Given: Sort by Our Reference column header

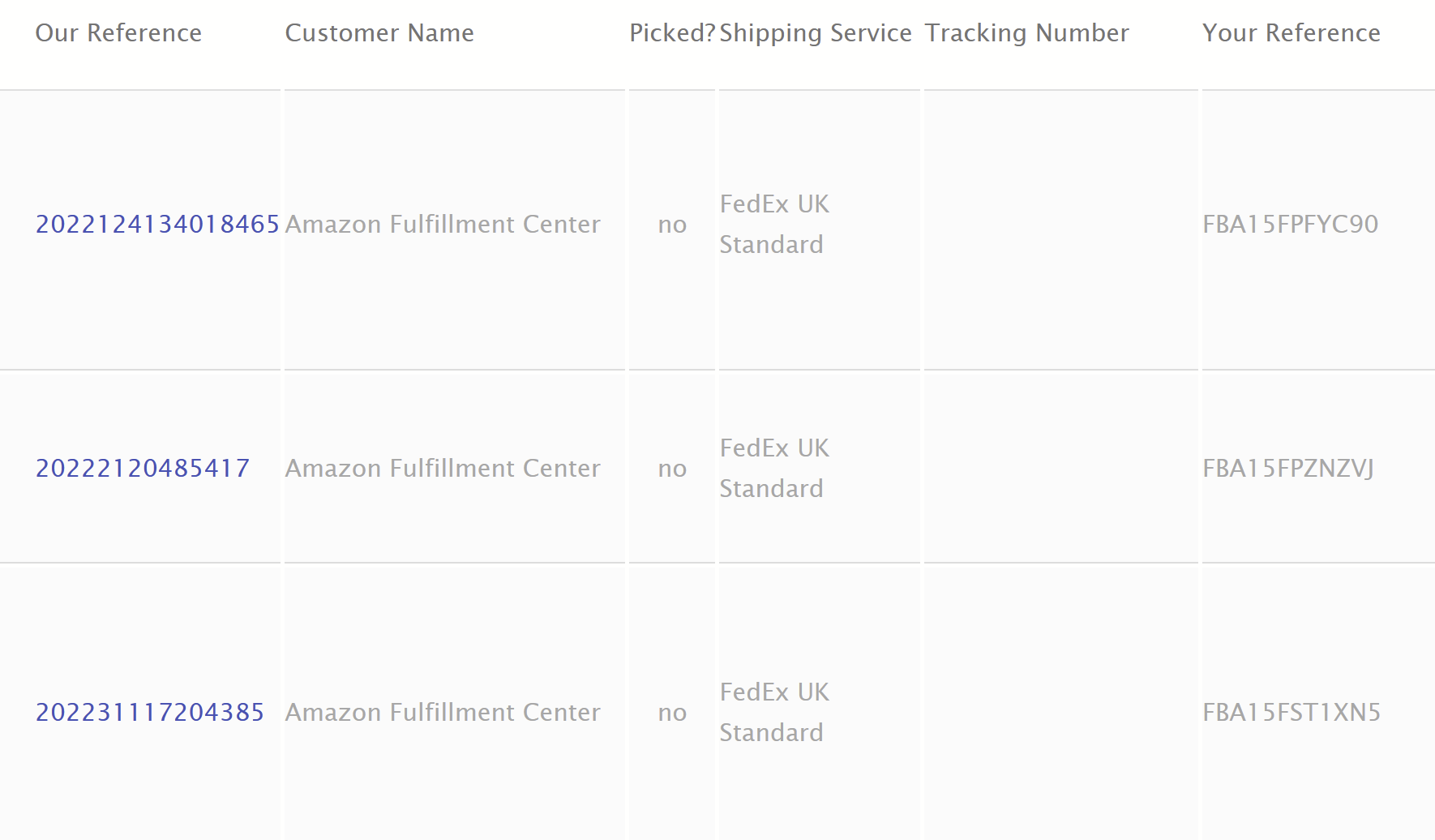Looking at the screenshot, I should 118,32.
